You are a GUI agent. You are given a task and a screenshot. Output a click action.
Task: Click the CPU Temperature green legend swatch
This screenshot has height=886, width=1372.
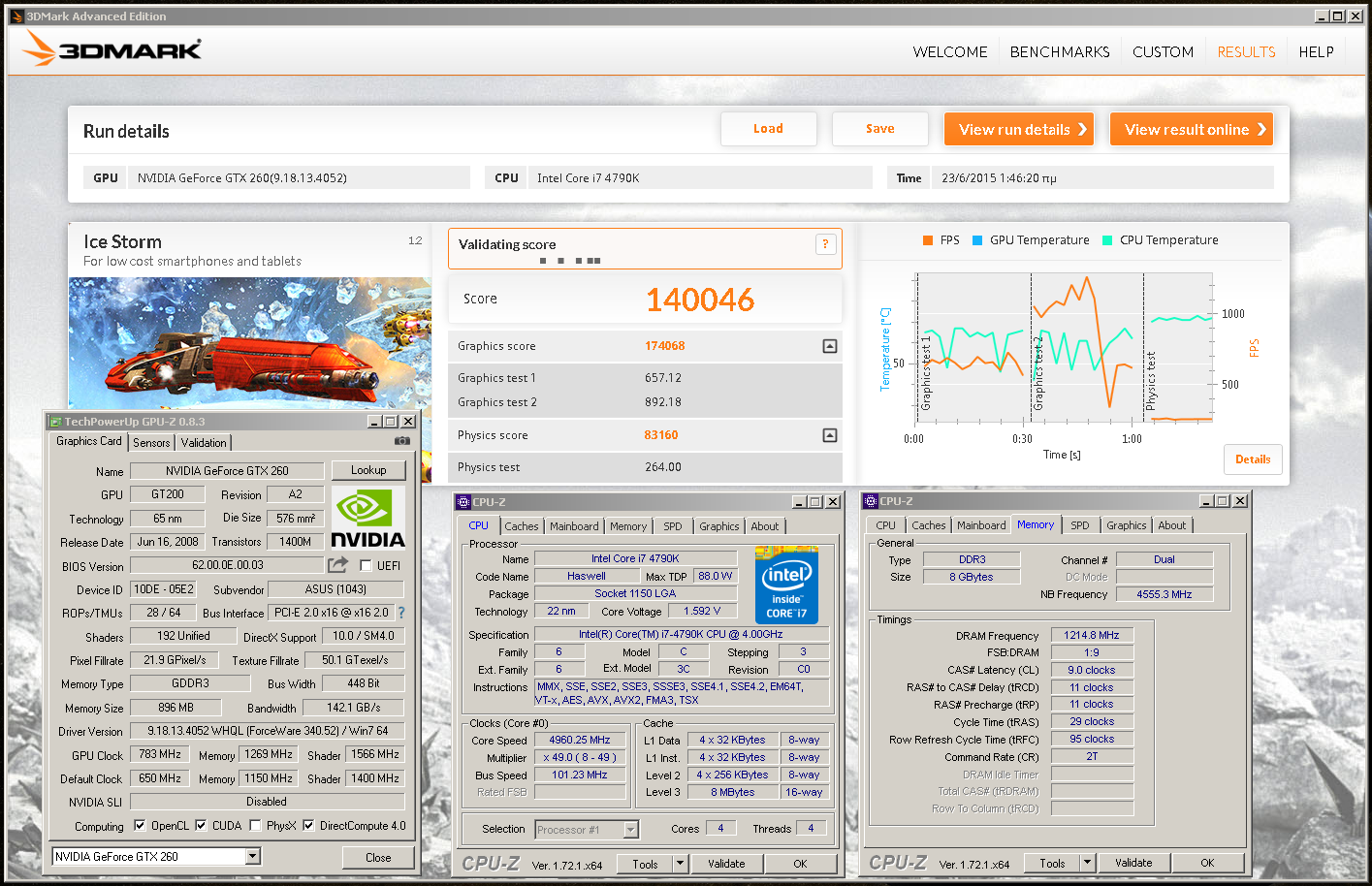point(1107,240)
